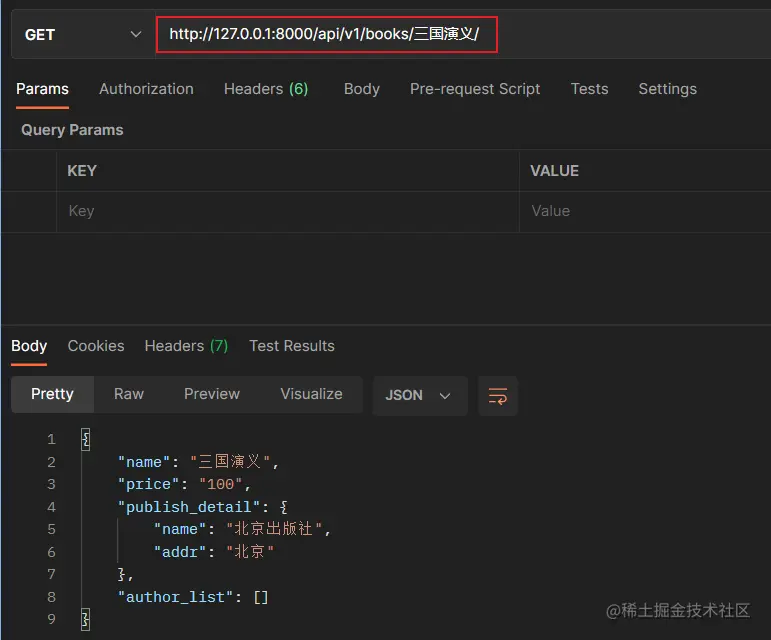Image resolution: width=771 pixels, height=640 pixels.
Task: Select the Pretty view button
Action: point(52,394)
